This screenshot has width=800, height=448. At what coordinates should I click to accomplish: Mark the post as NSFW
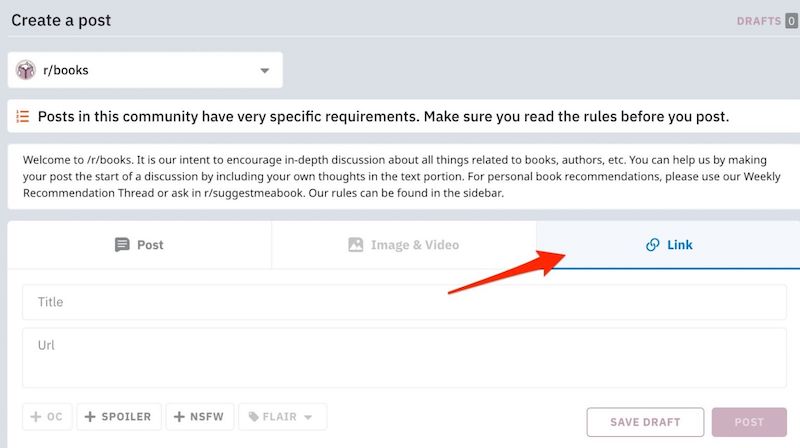[x=200, y=417]
